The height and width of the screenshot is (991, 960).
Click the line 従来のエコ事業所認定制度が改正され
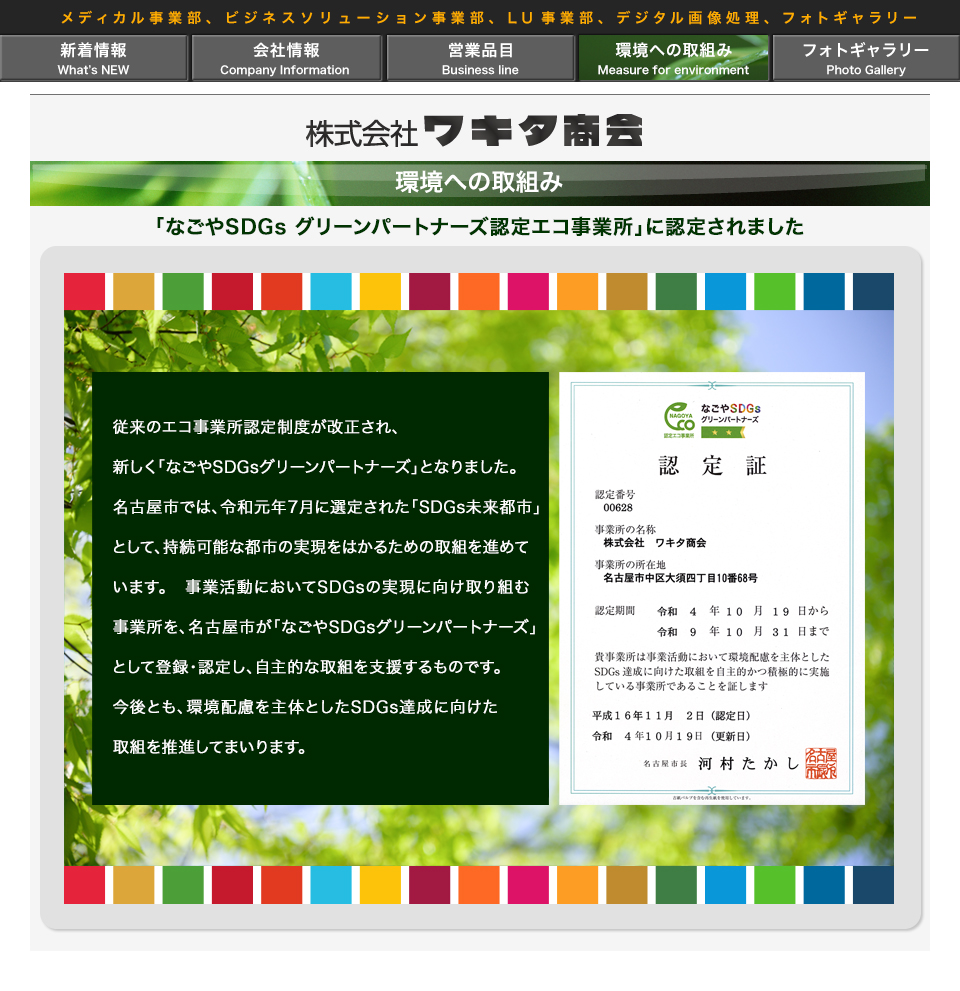coord(255,427)
